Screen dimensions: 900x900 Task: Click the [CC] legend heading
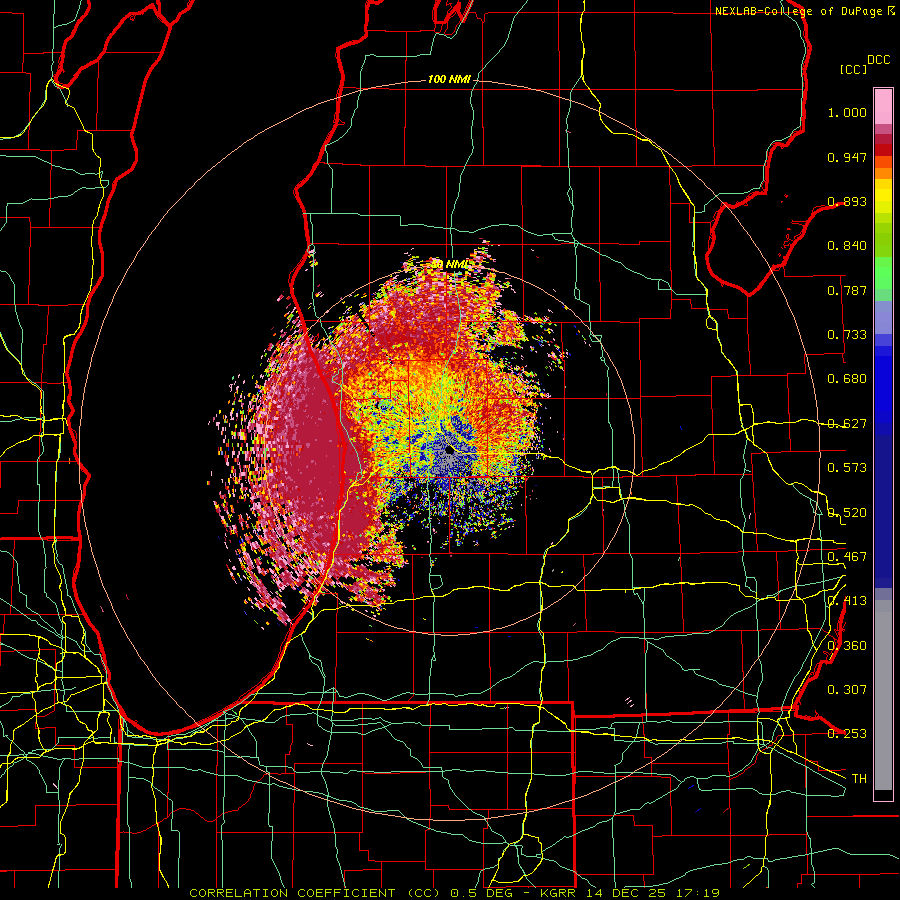click(854, 69)
